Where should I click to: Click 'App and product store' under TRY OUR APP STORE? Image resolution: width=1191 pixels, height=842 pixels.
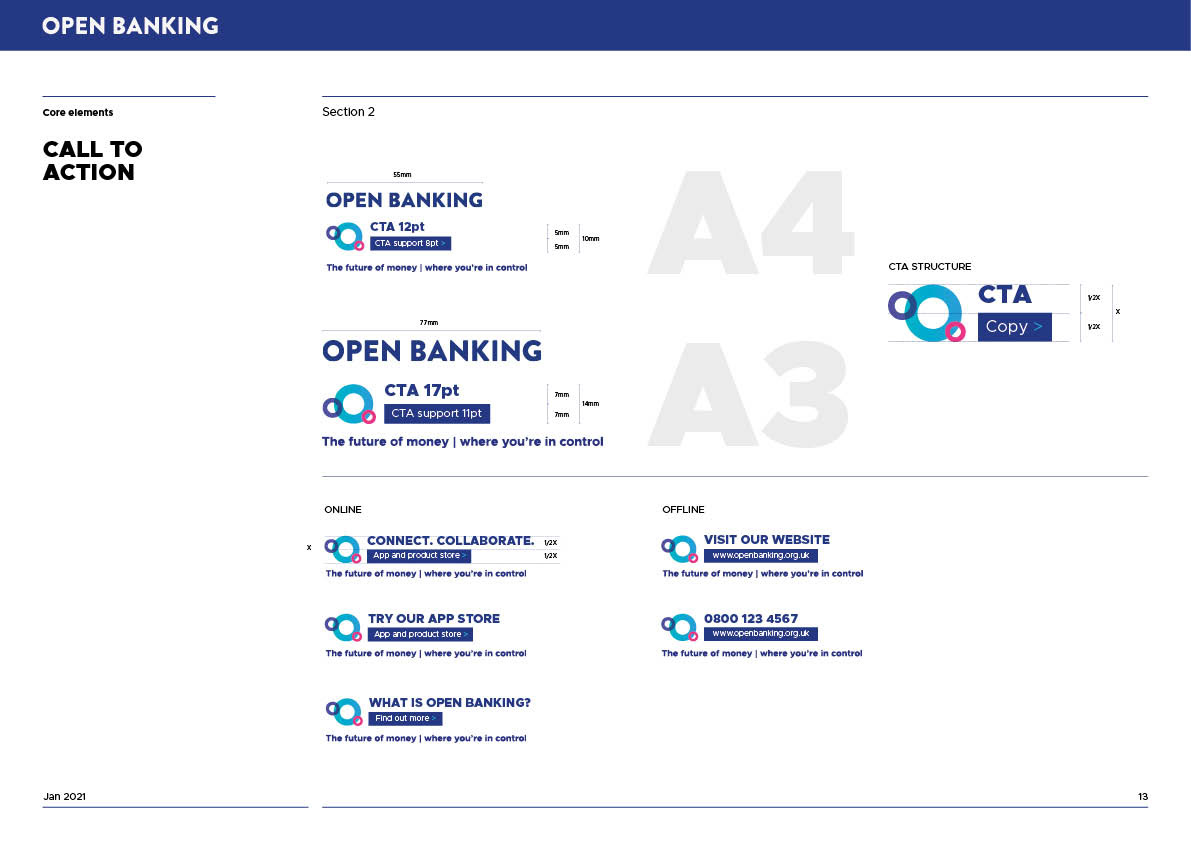[421, 635]
